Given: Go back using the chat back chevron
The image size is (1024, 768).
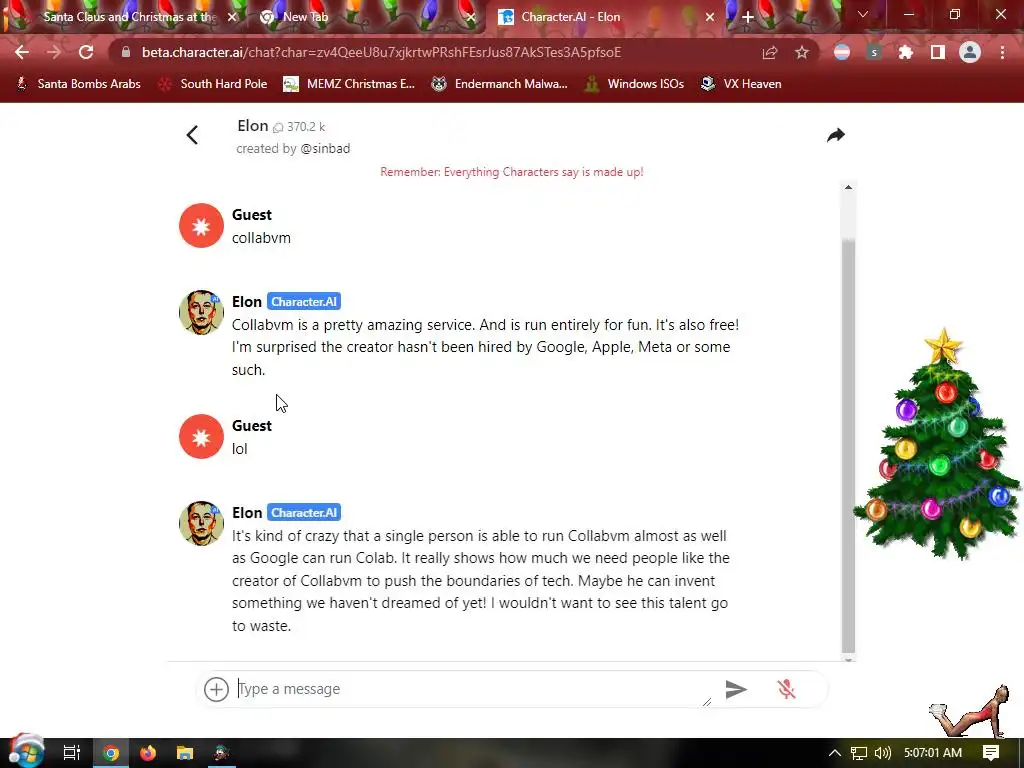Looking at the screenshot, I should [x=192, y=135].
